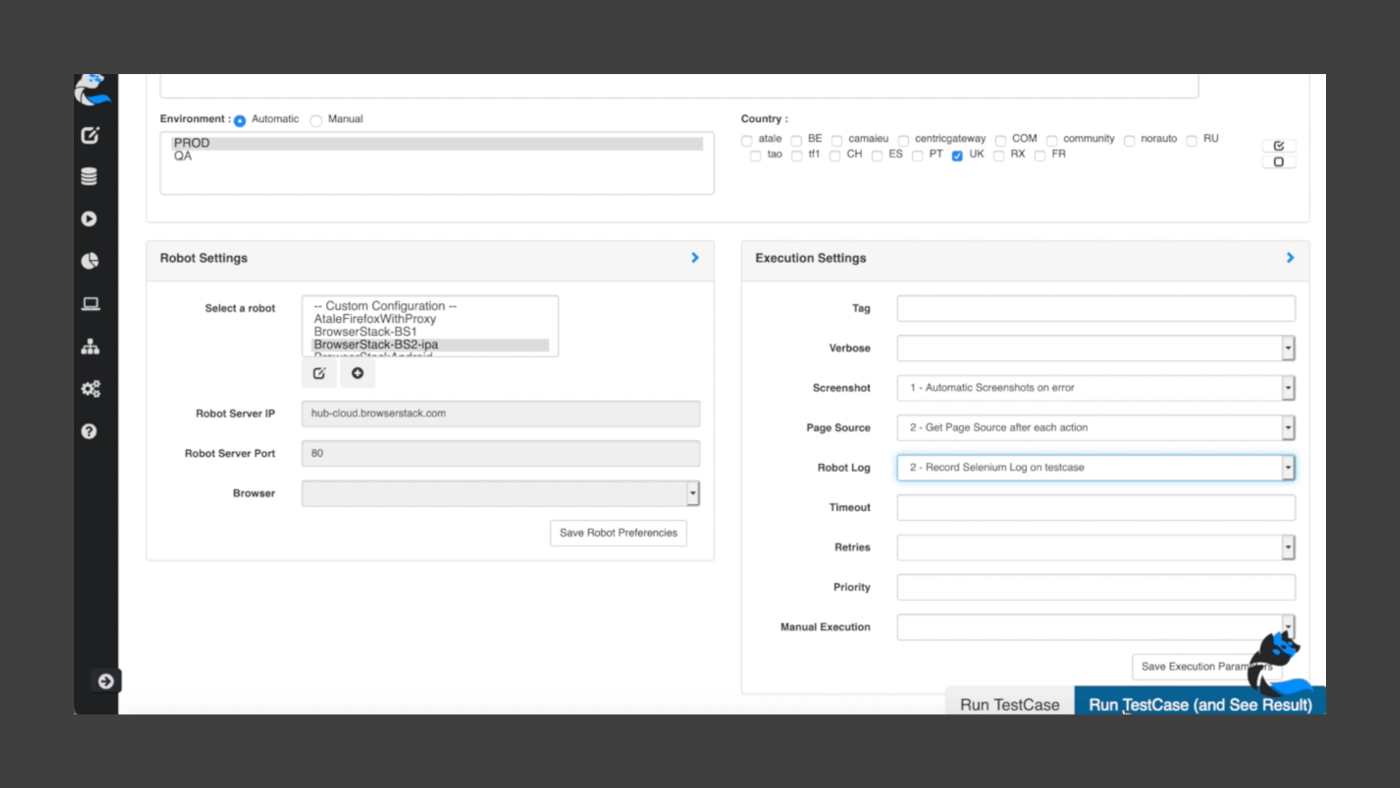Image resolution: width=1400 pixels, height=788 pixels.
Task: Open the Verbose dropdown
Action: [1096, 348]
